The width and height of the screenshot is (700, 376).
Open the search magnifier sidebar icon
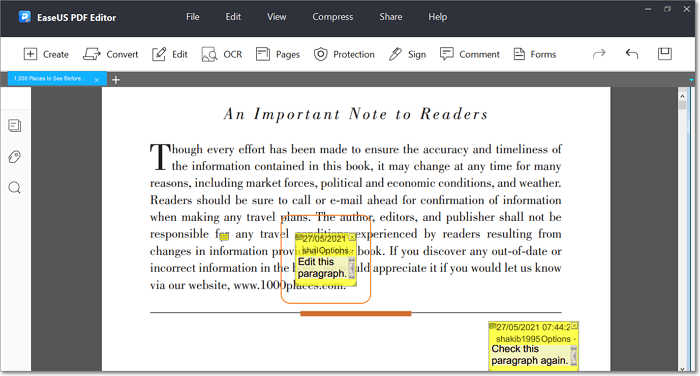[15, 188]
